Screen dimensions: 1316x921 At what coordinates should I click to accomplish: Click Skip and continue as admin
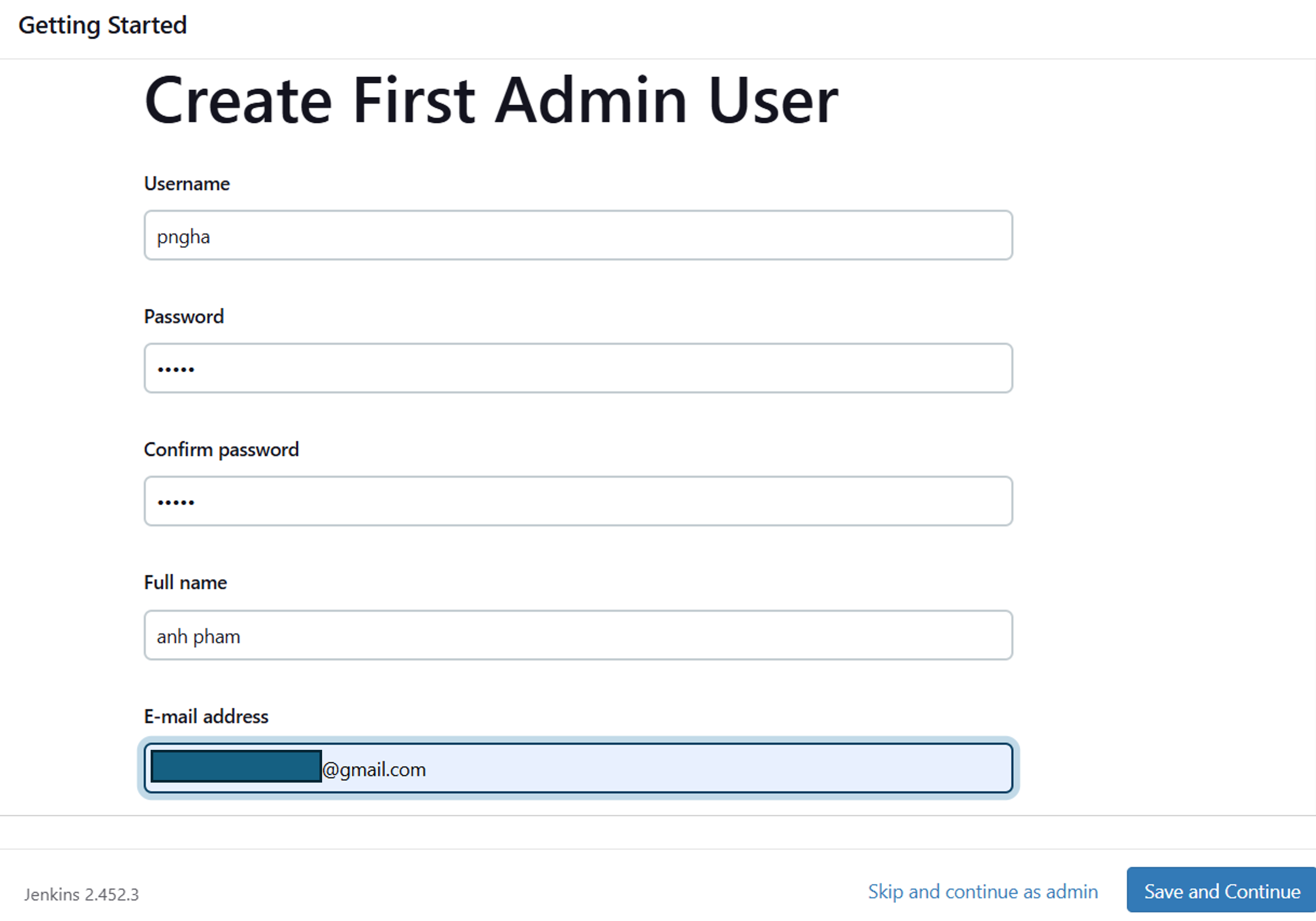coord(983,892)
